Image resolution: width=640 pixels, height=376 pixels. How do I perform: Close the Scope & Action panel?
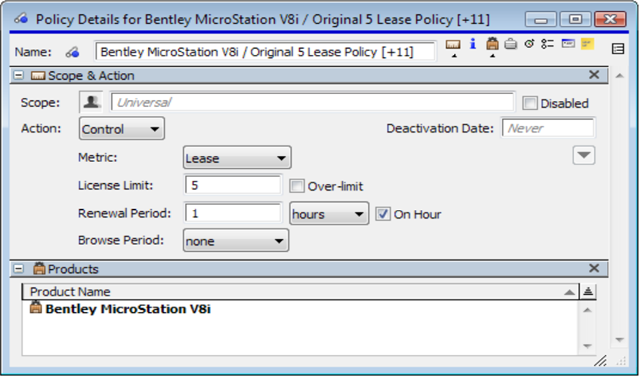594,75
